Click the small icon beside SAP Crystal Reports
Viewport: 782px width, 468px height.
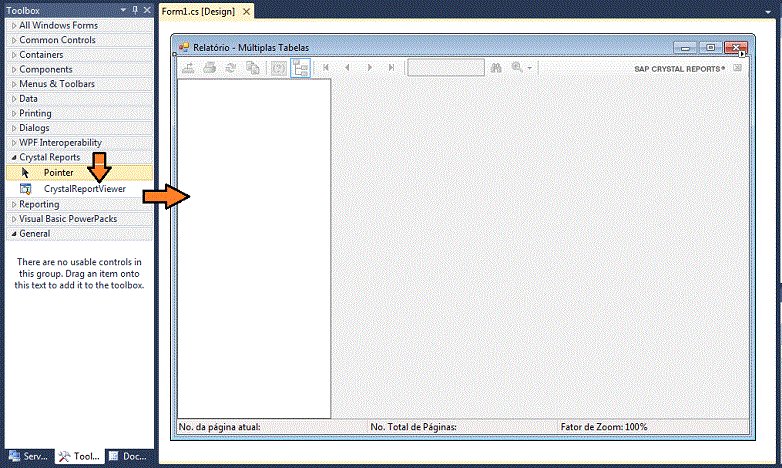[738, 68]
